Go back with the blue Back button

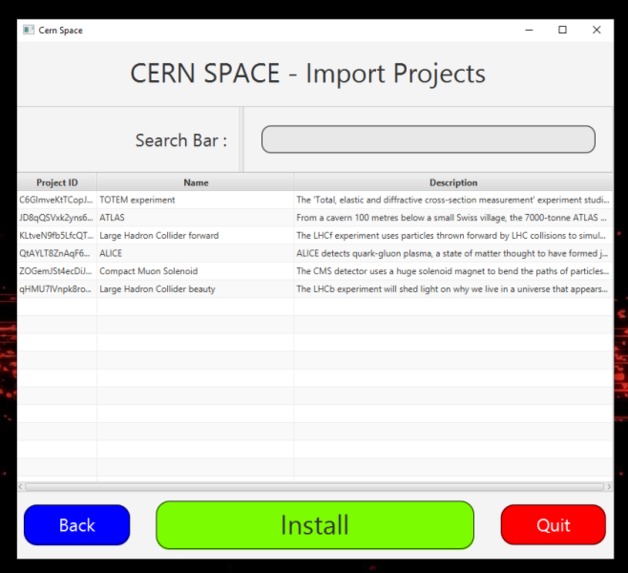coord(77,525)
